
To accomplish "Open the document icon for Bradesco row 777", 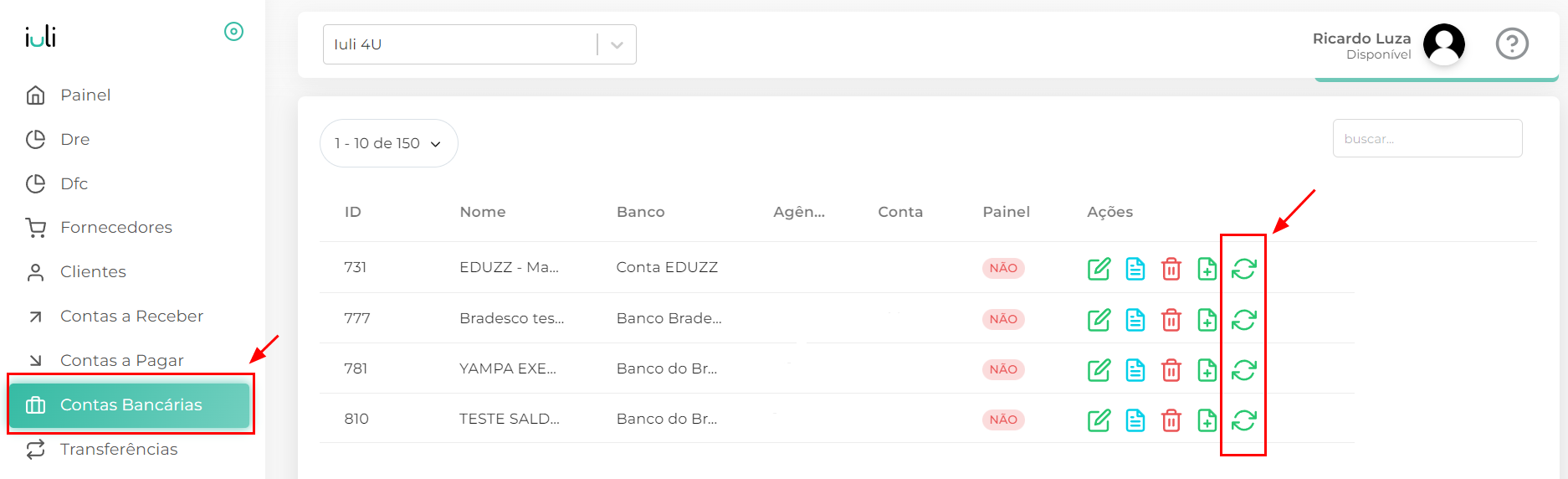I will (x=1135, y=320).
